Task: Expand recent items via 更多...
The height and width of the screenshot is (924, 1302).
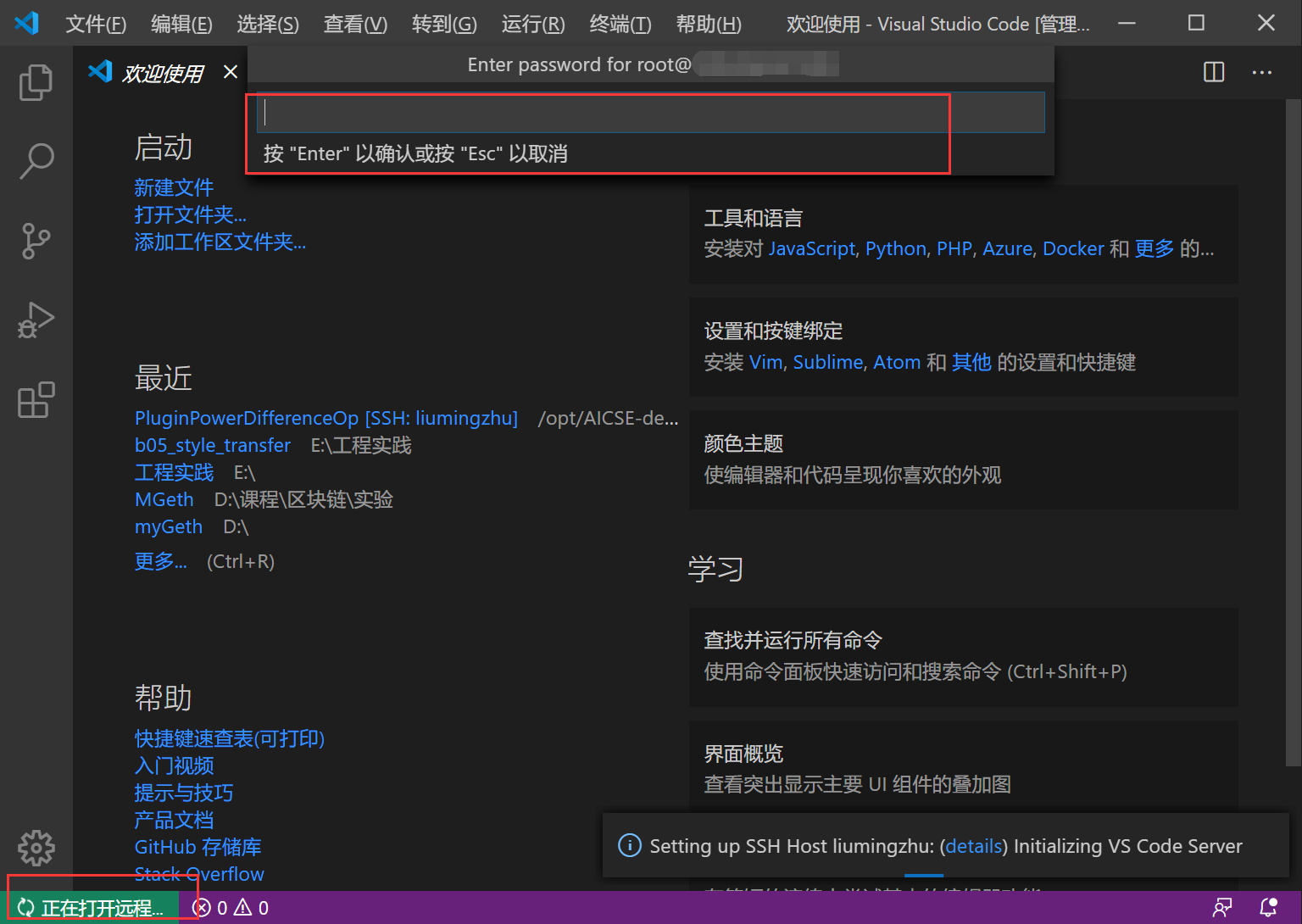Action: [159, 560]
